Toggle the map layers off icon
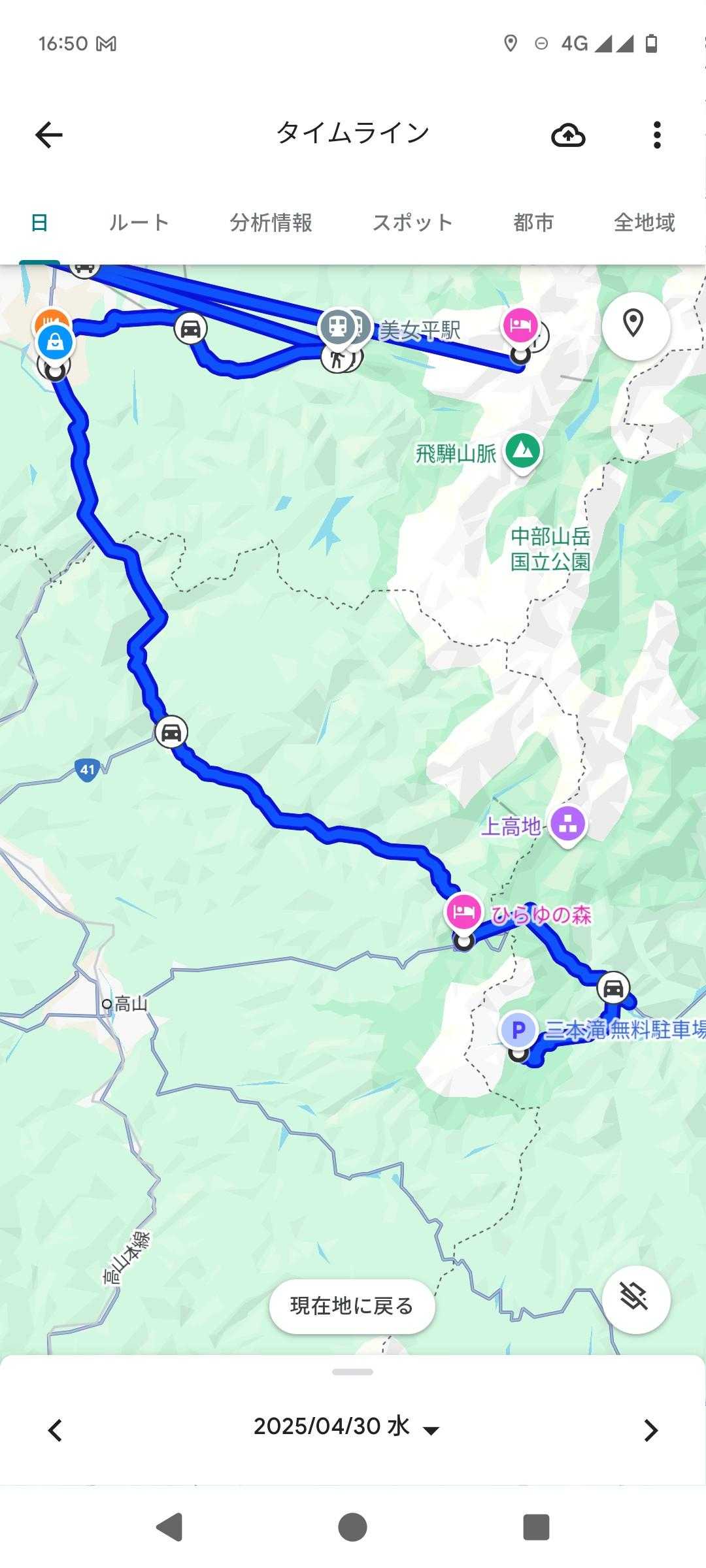 (636, 1299)
